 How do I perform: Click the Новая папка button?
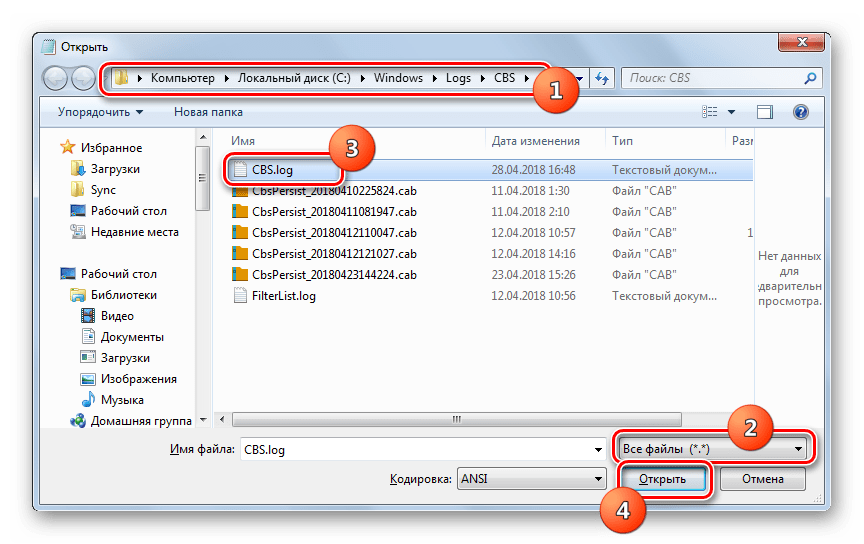click(x=208, y=112)
